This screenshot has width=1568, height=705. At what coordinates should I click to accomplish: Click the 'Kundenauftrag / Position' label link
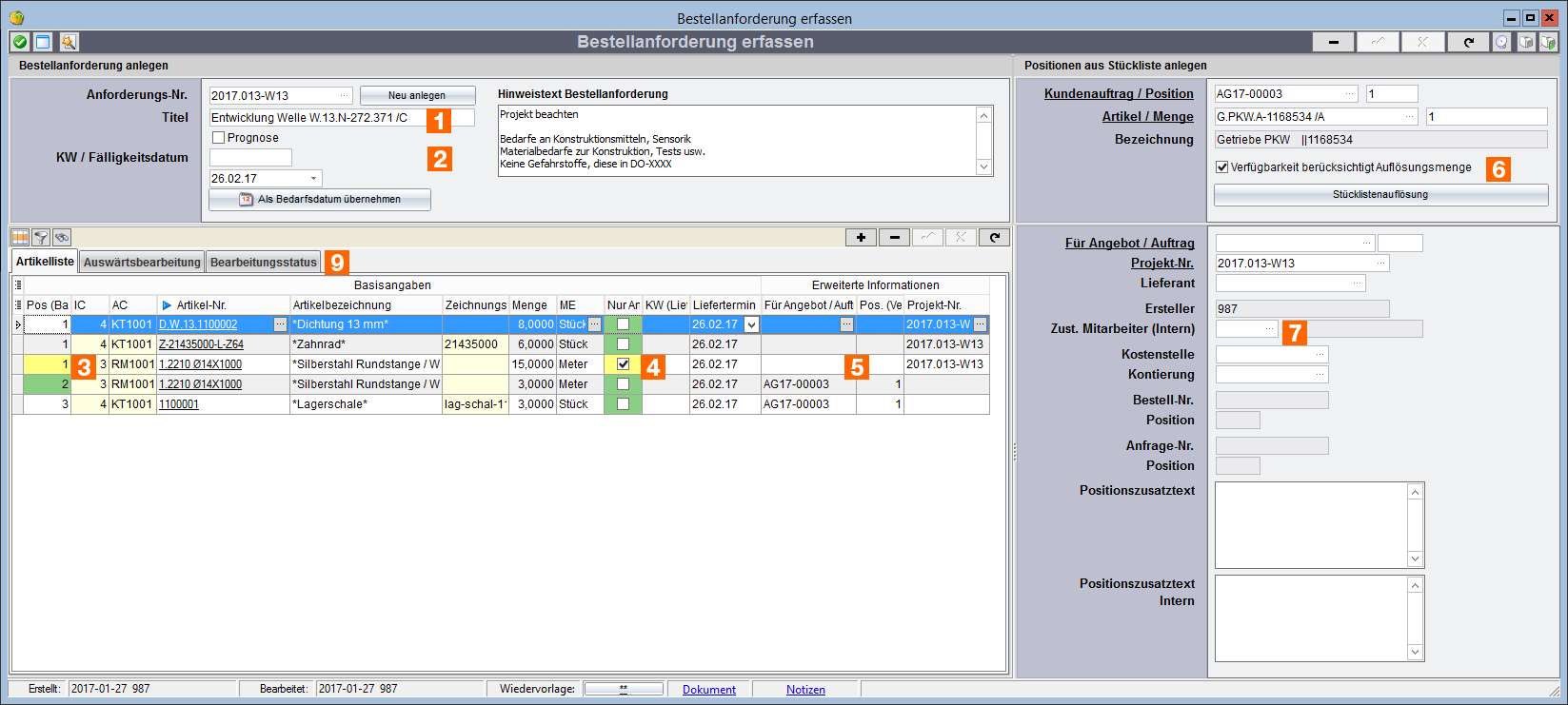pyautogui.click(x=1119, y=93)
